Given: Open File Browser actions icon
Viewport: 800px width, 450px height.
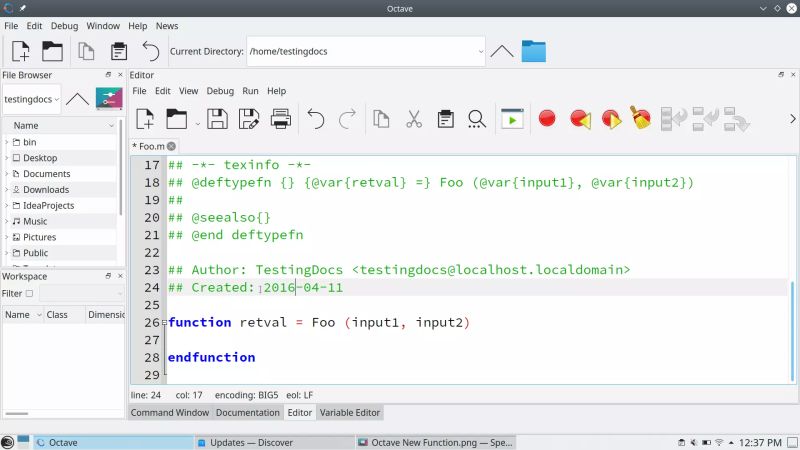Looking at the screenshot, I should click(109, 98).
